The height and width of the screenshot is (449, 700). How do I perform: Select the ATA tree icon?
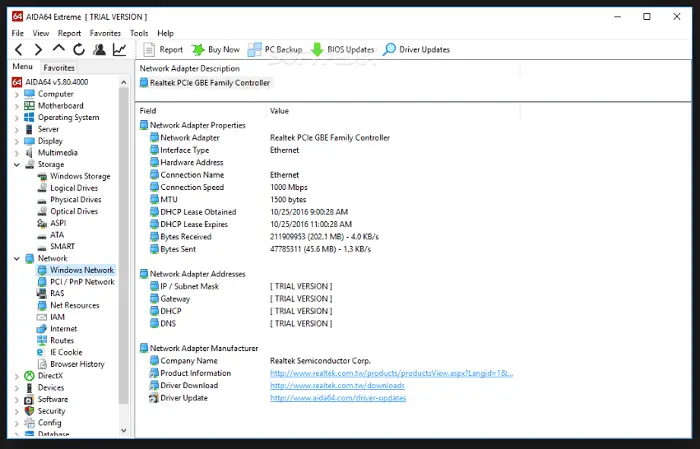[x=42, y=235]
